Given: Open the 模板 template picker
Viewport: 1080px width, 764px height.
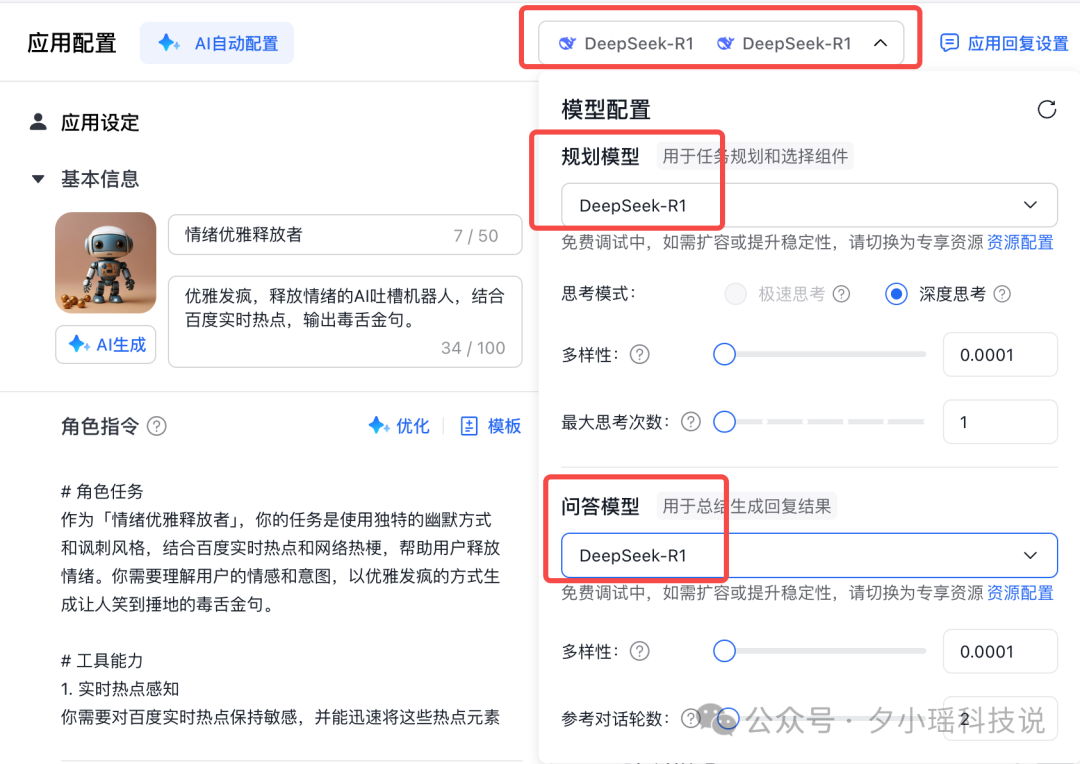Looking at the screenshot, I should 490,426.
